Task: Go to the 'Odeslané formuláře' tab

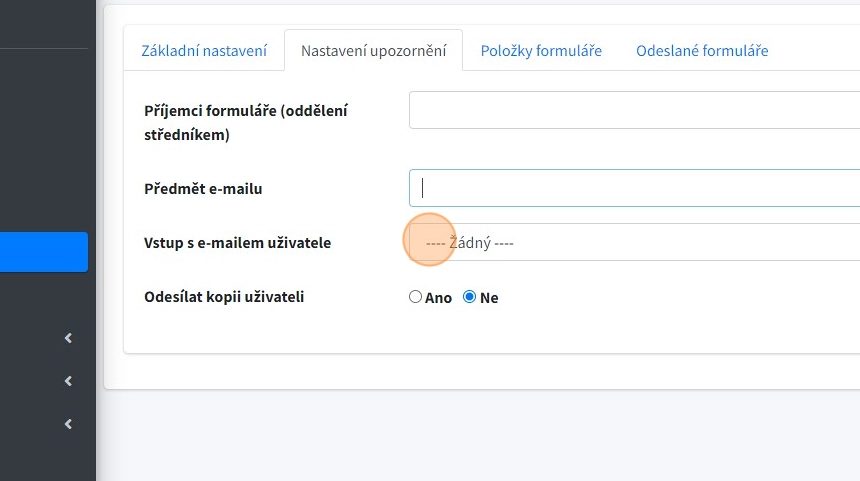Action: (702, 50)
